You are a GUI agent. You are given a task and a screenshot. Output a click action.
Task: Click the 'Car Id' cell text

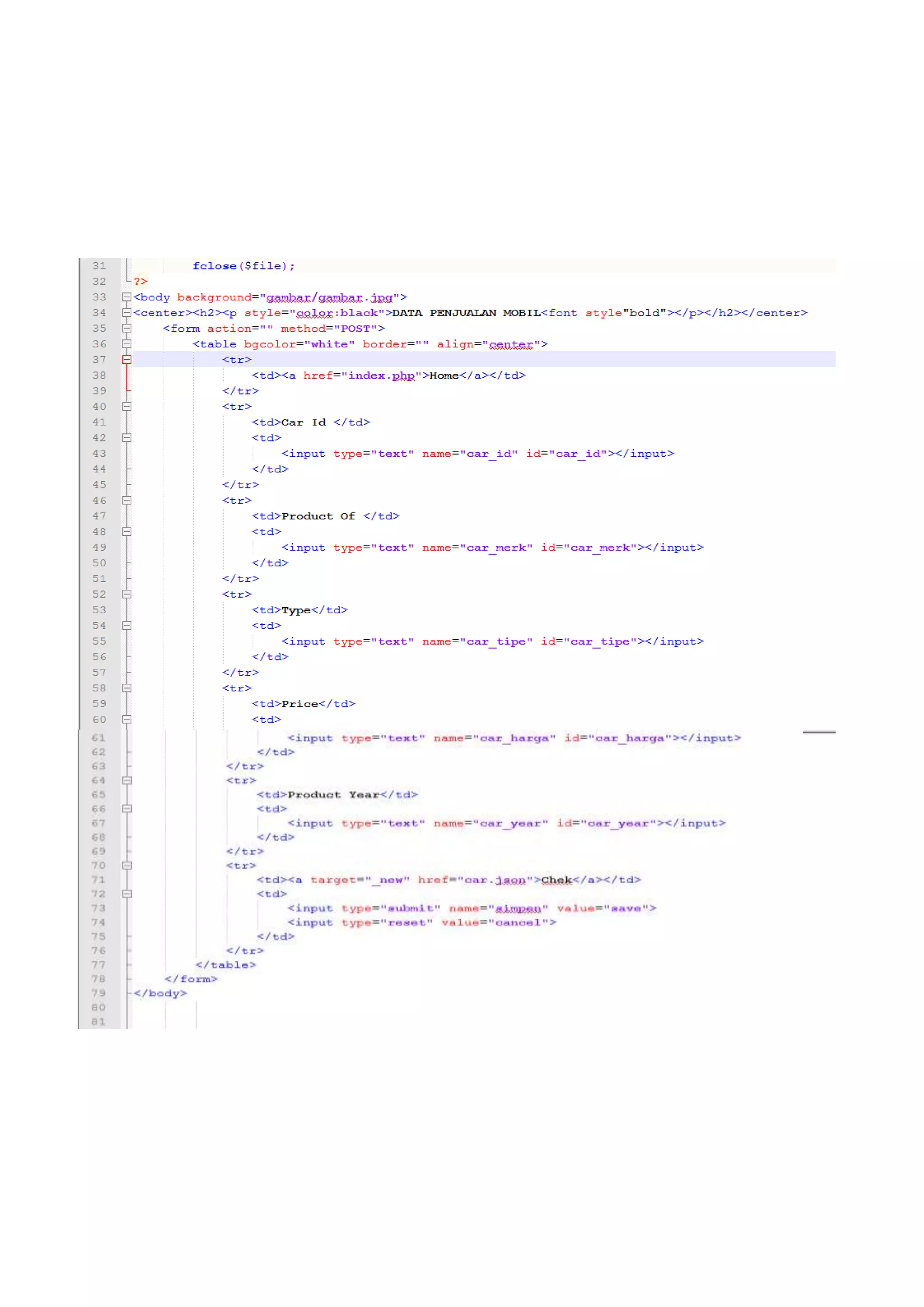pos(304,422)
